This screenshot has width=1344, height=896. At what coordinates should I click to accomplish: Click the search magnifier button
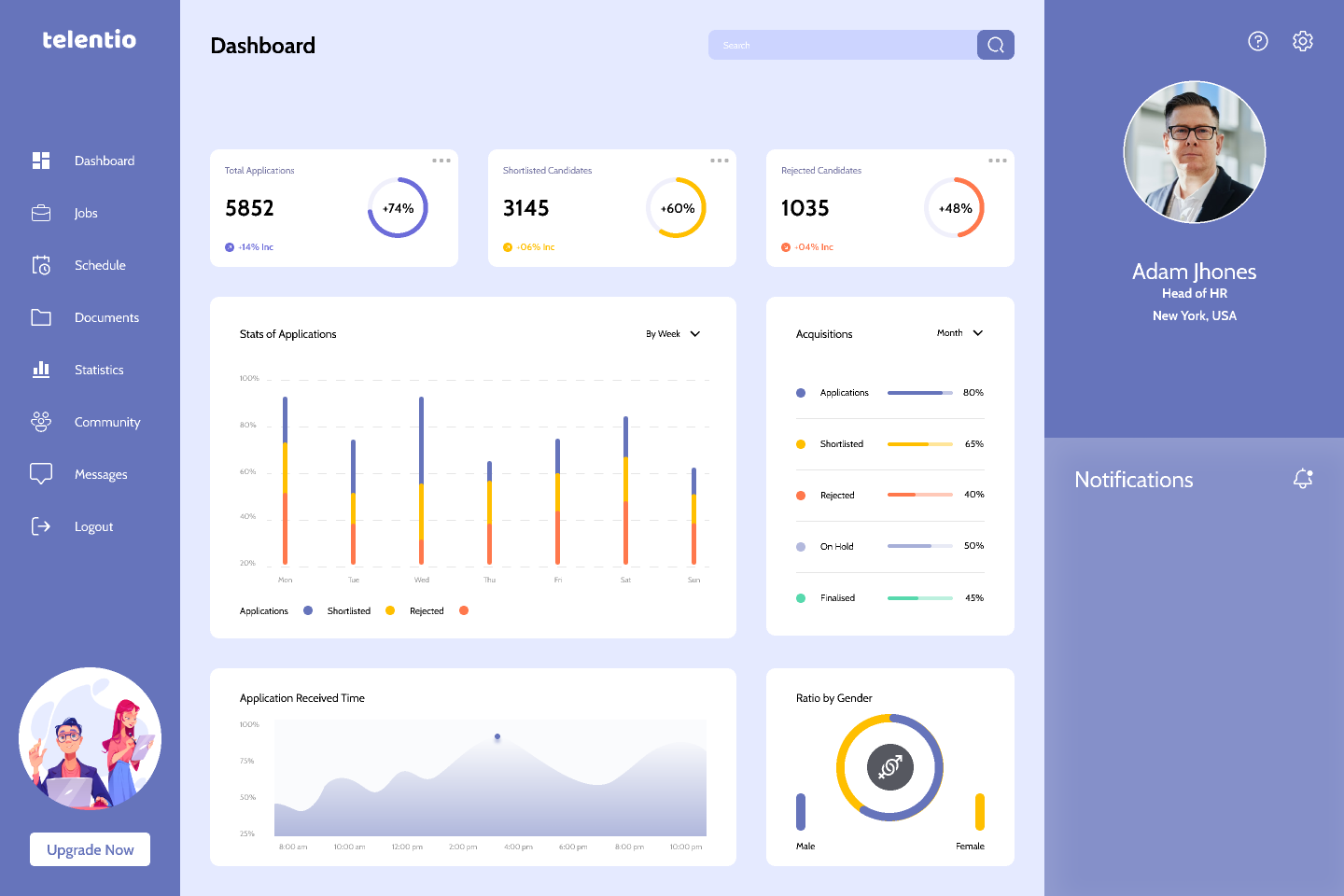[996, 45]
